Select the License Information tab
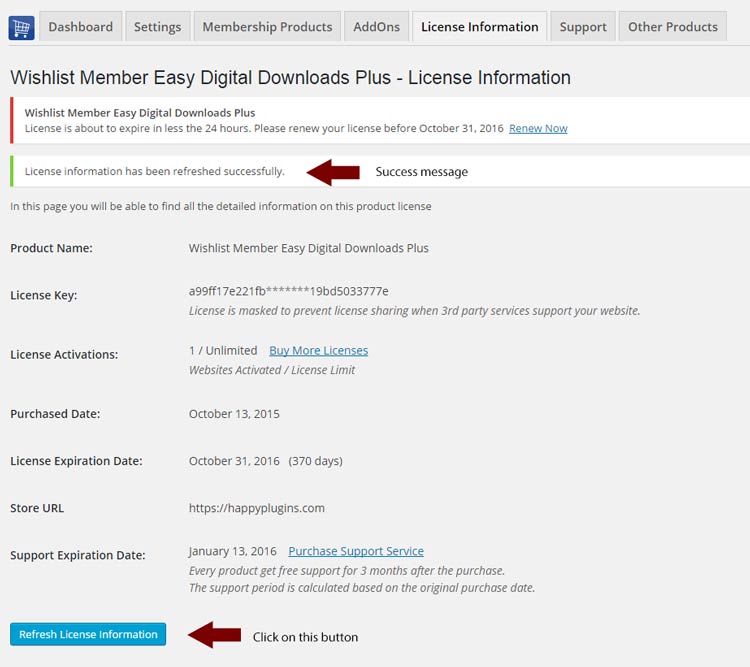 pos(479,27)
